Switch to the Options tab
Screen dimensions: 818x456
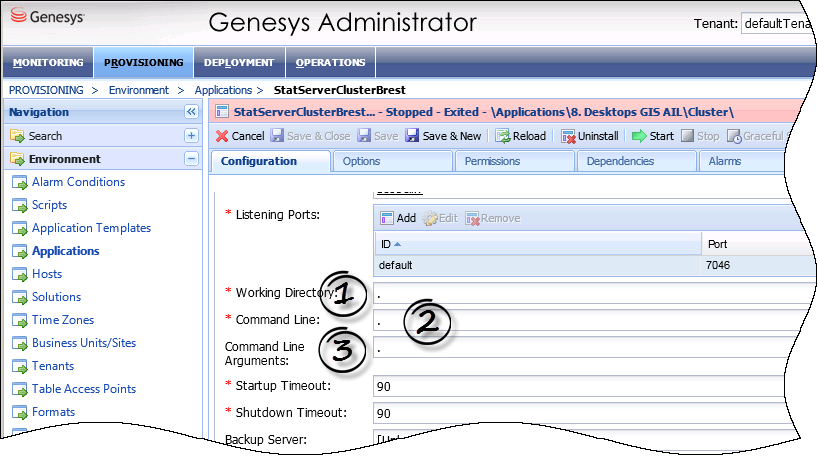[361, 161]
